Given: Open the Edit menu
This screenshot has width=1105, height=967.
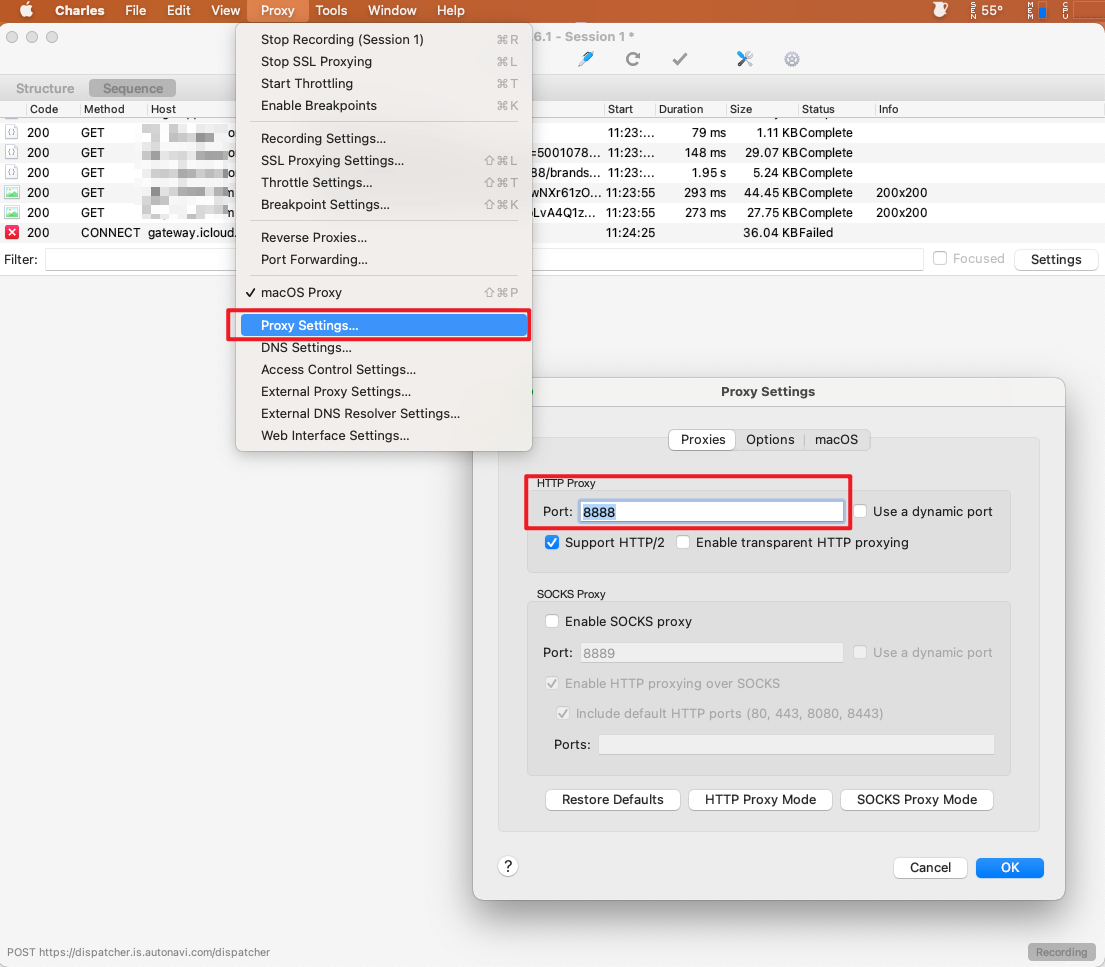Looking at the screenshot, I should pos(179,11).
